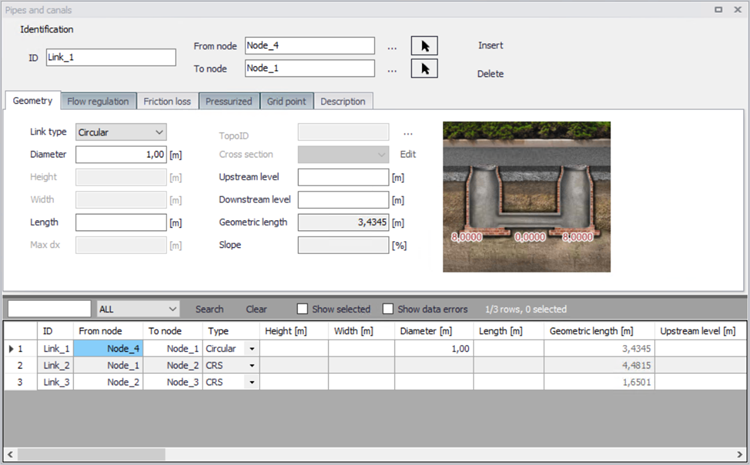Click the Clear button
The height and width of the screenshot is (465, 750).
point(256,309)
